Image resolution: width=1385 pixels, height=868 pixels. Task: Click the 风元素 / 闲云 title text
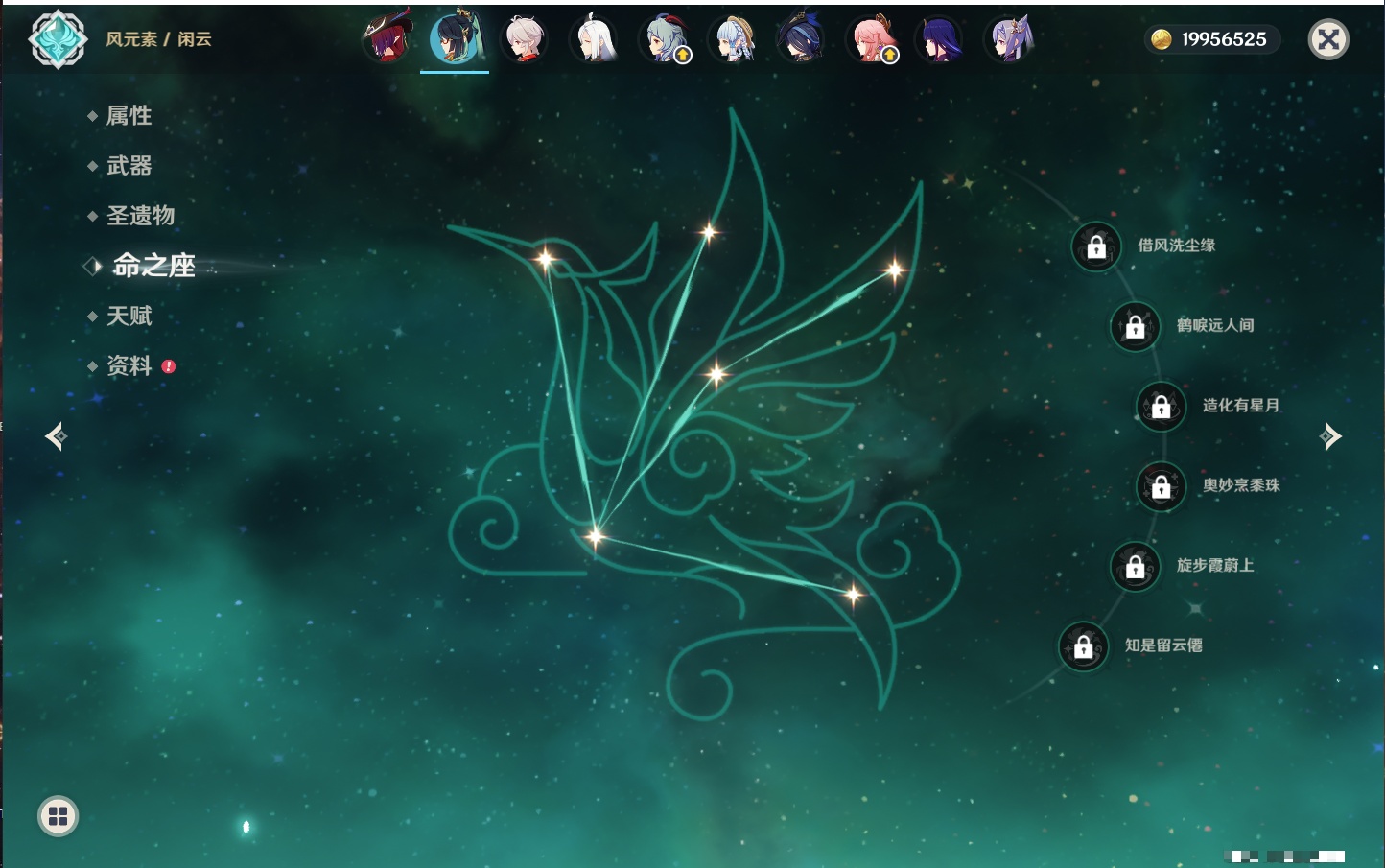pyautogui.click(x=158, y=39)
